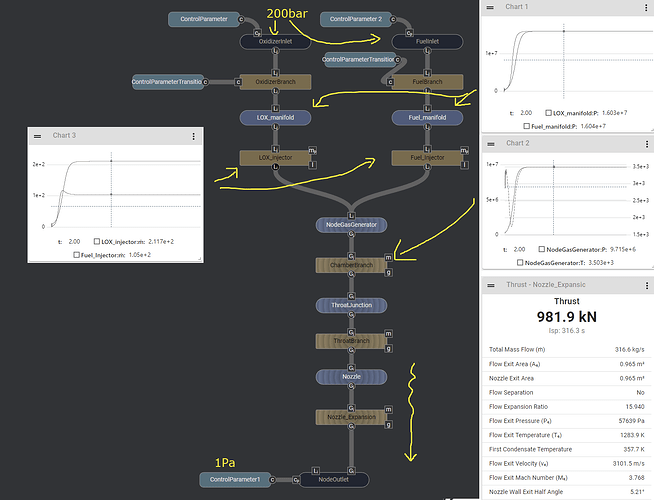
Task: Select the Nozzle_Expansion branch block
Action: coord(350,415)
